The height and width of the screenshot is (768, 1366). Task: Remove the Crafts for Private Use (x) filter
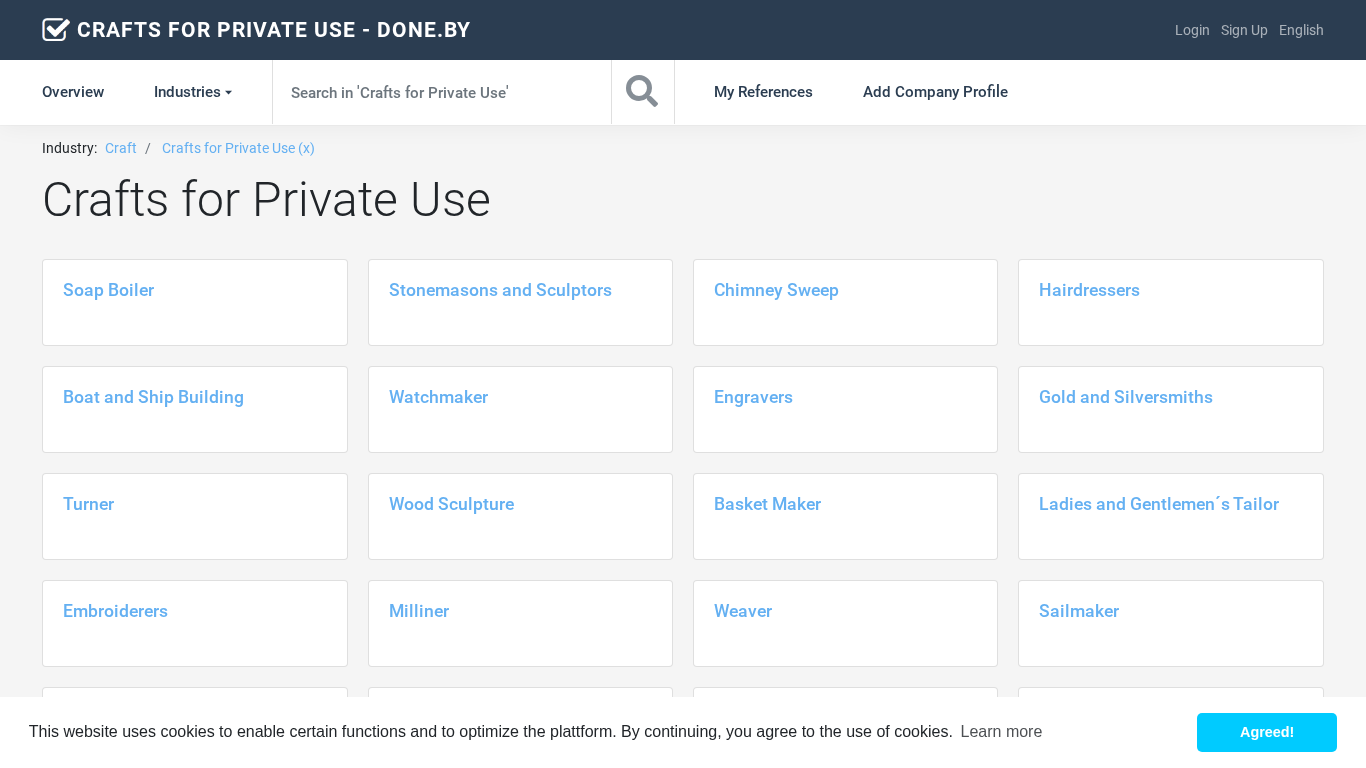click(238, 148)
